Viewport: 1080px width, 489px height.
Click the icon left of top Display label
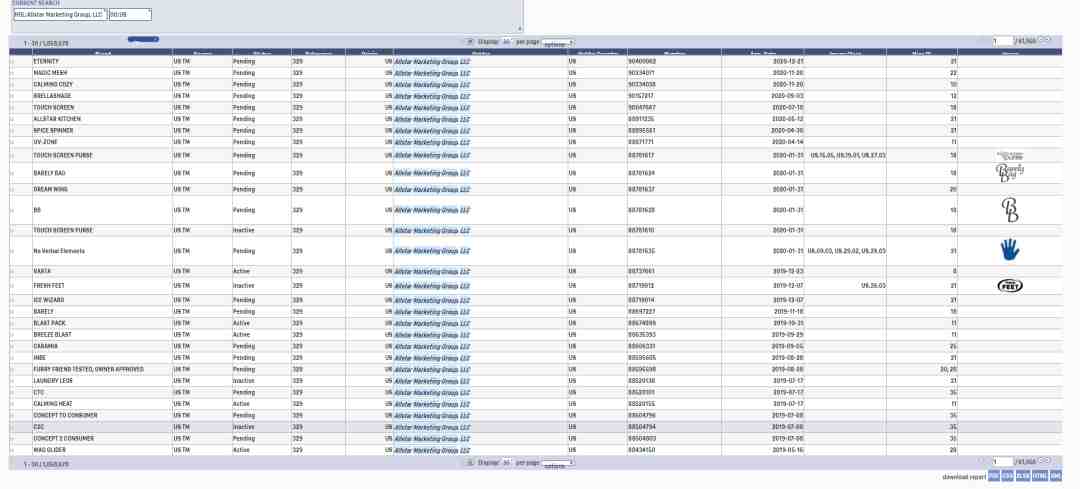470,42
